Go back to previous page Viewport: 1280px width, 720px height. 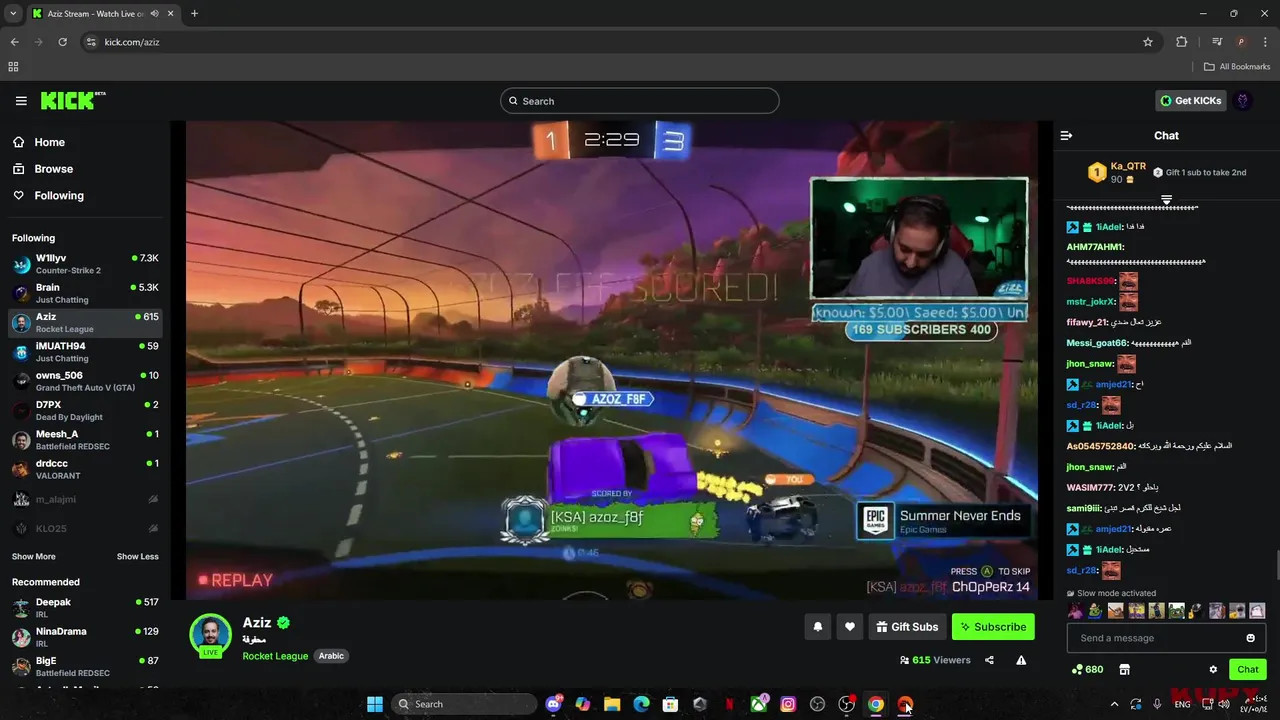pos(15,42)
